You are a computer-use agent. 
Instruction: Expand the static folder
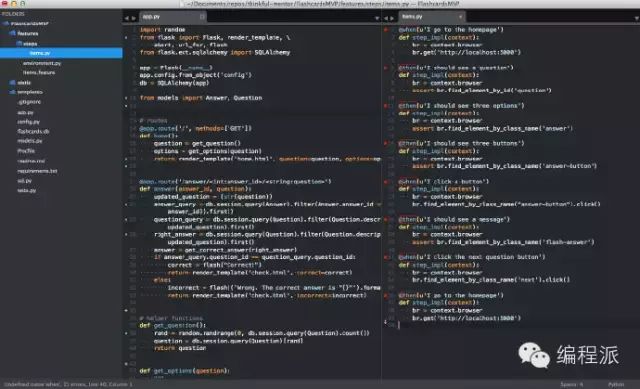tap(12, 82)
